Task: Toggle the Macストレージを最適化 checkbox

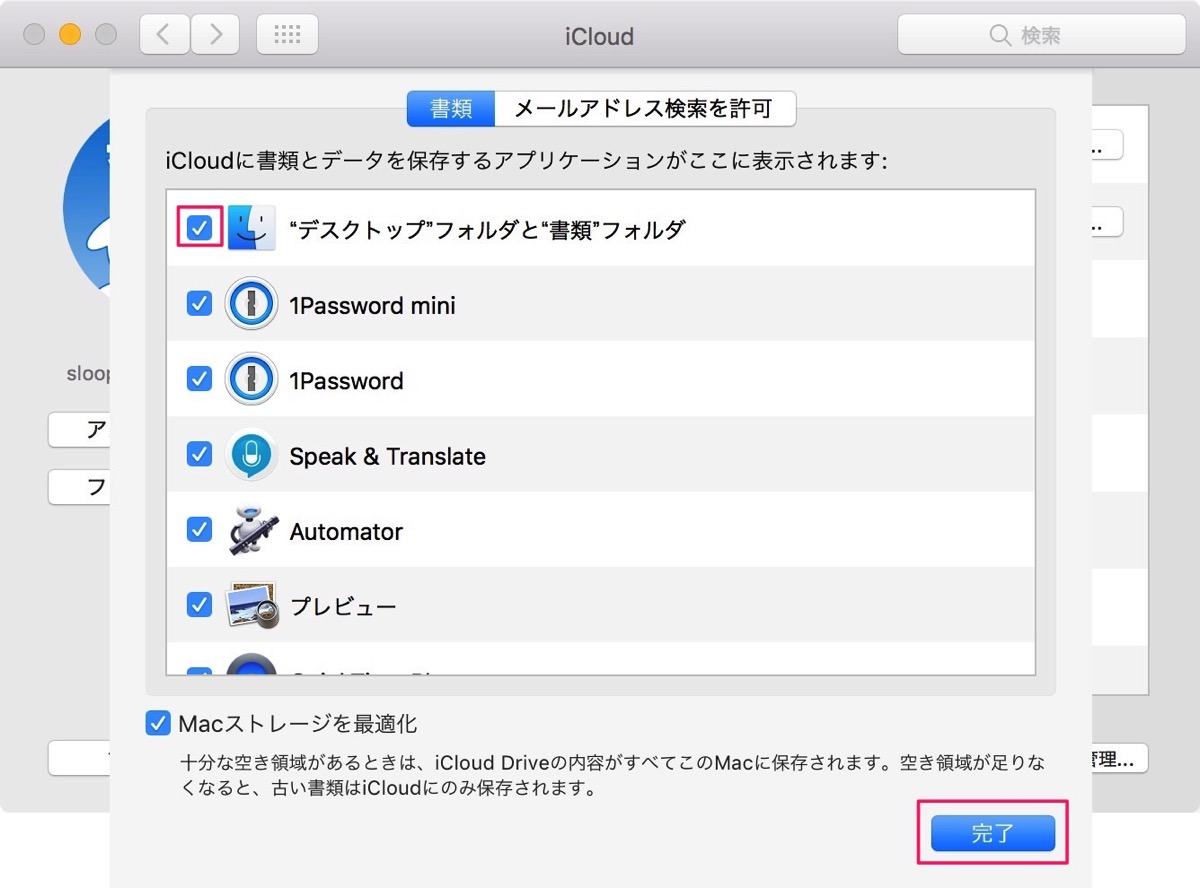Action: [x=158, y=723]
